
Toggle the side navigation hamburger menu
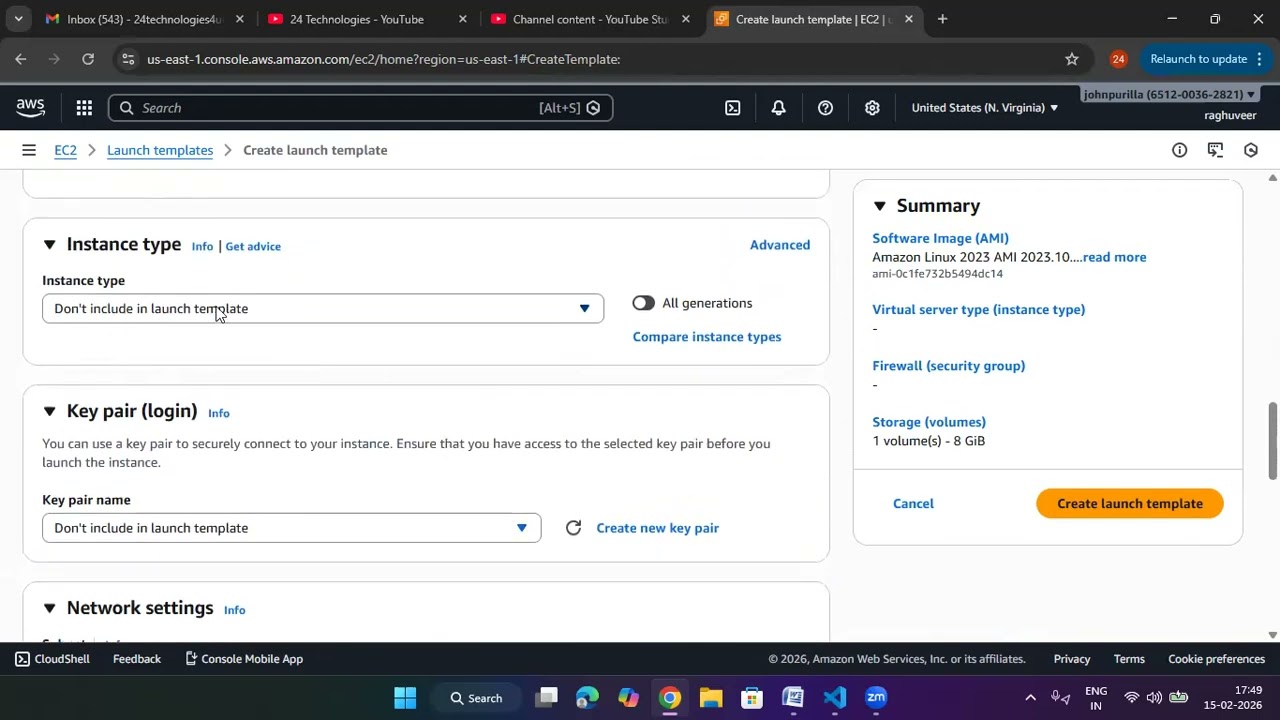click(29, 150)
